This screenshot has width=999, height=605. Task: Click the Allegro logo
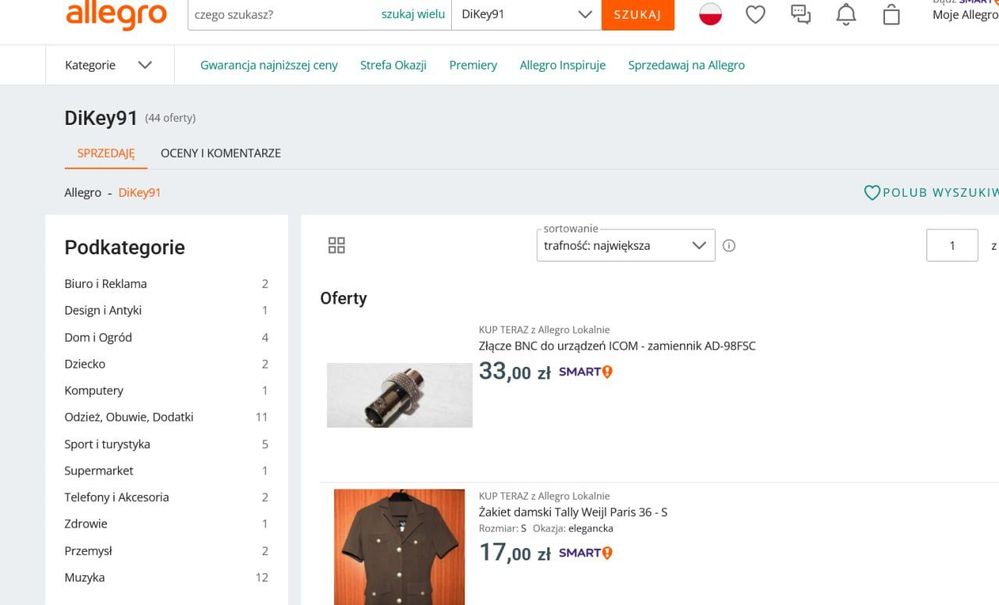[115, 15]
